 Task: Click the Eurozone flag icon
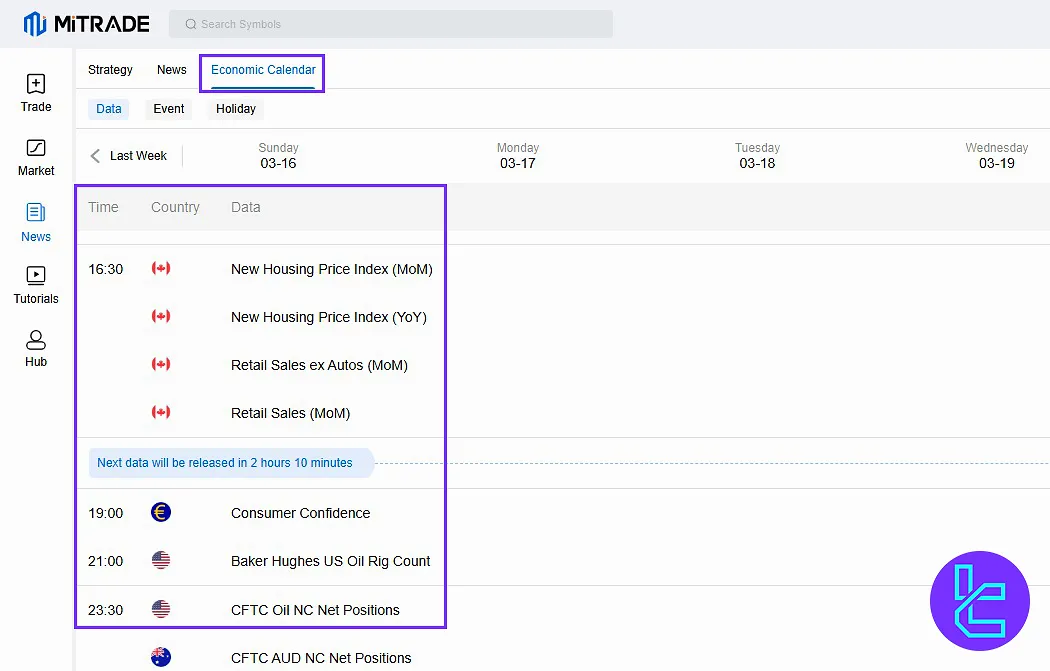click(161, 513)
